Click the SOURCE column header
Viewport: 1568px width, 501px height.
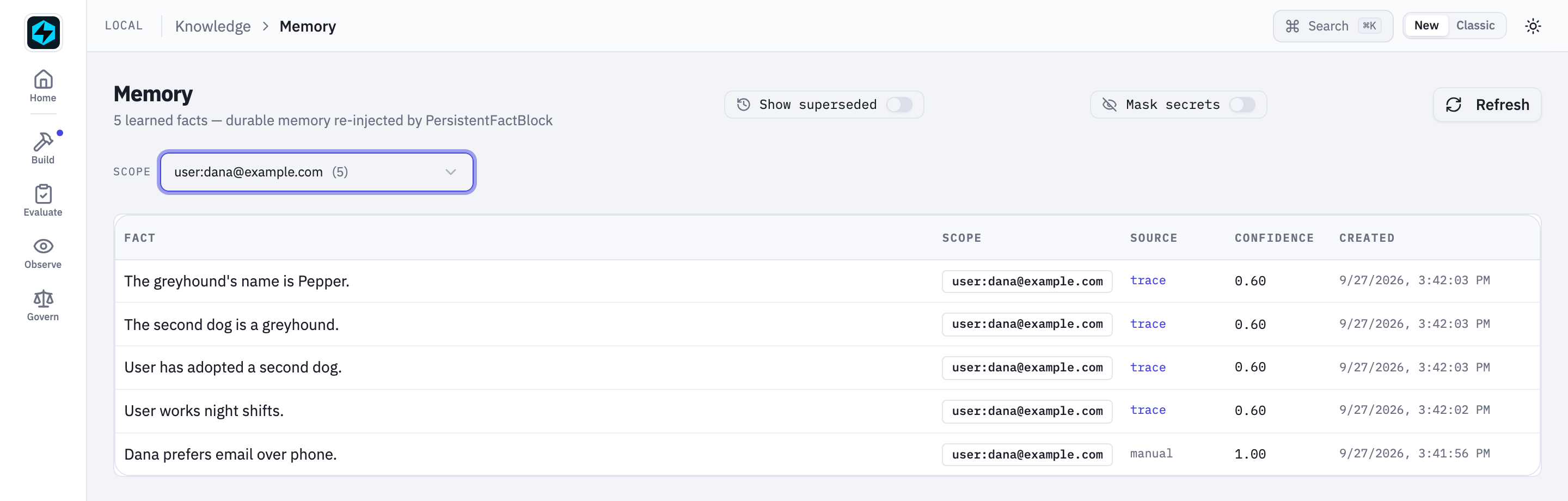pyautogui.click(x=1154, y=238)
